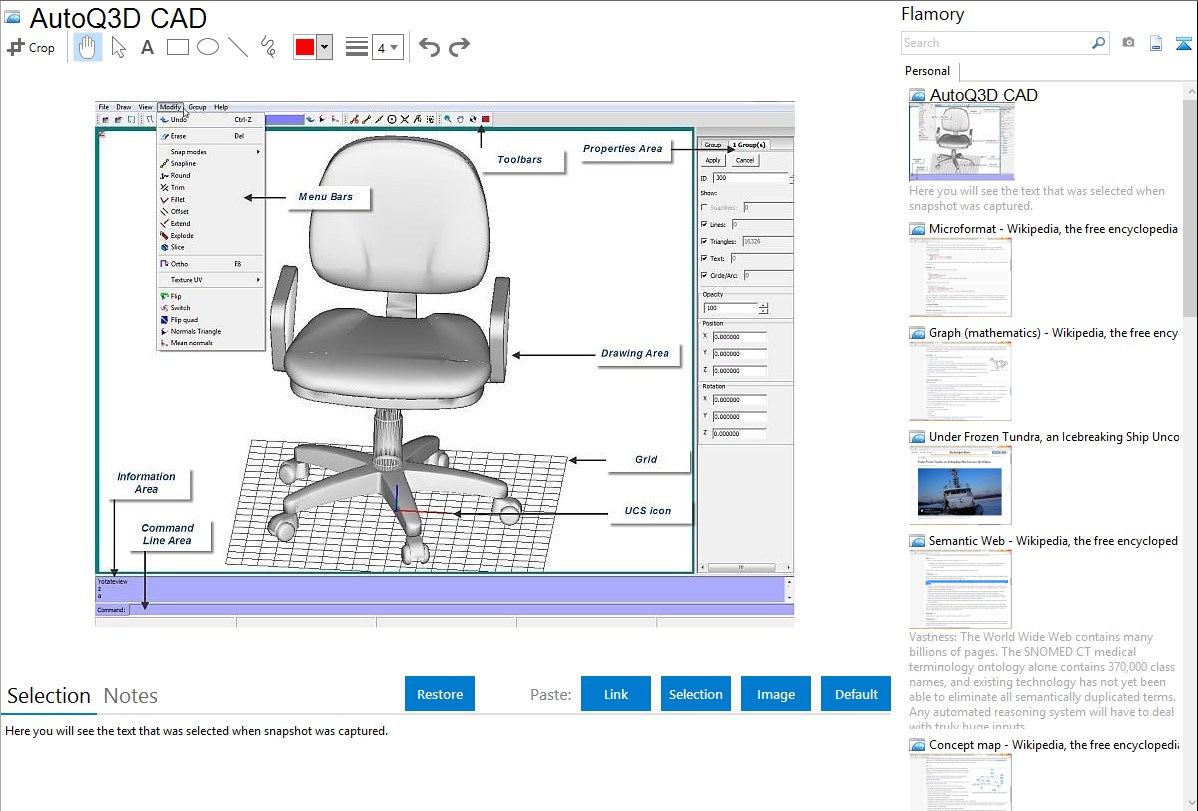Click the Default paste button
This screenshot has height=811, width=1198.
point(856,694)
